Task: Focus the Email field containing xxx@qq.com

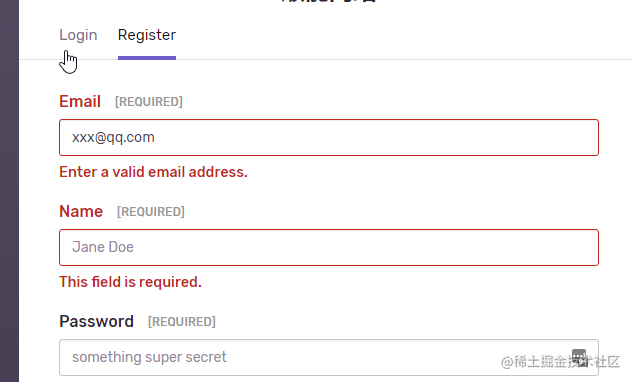Action: (x=329, y=137)
